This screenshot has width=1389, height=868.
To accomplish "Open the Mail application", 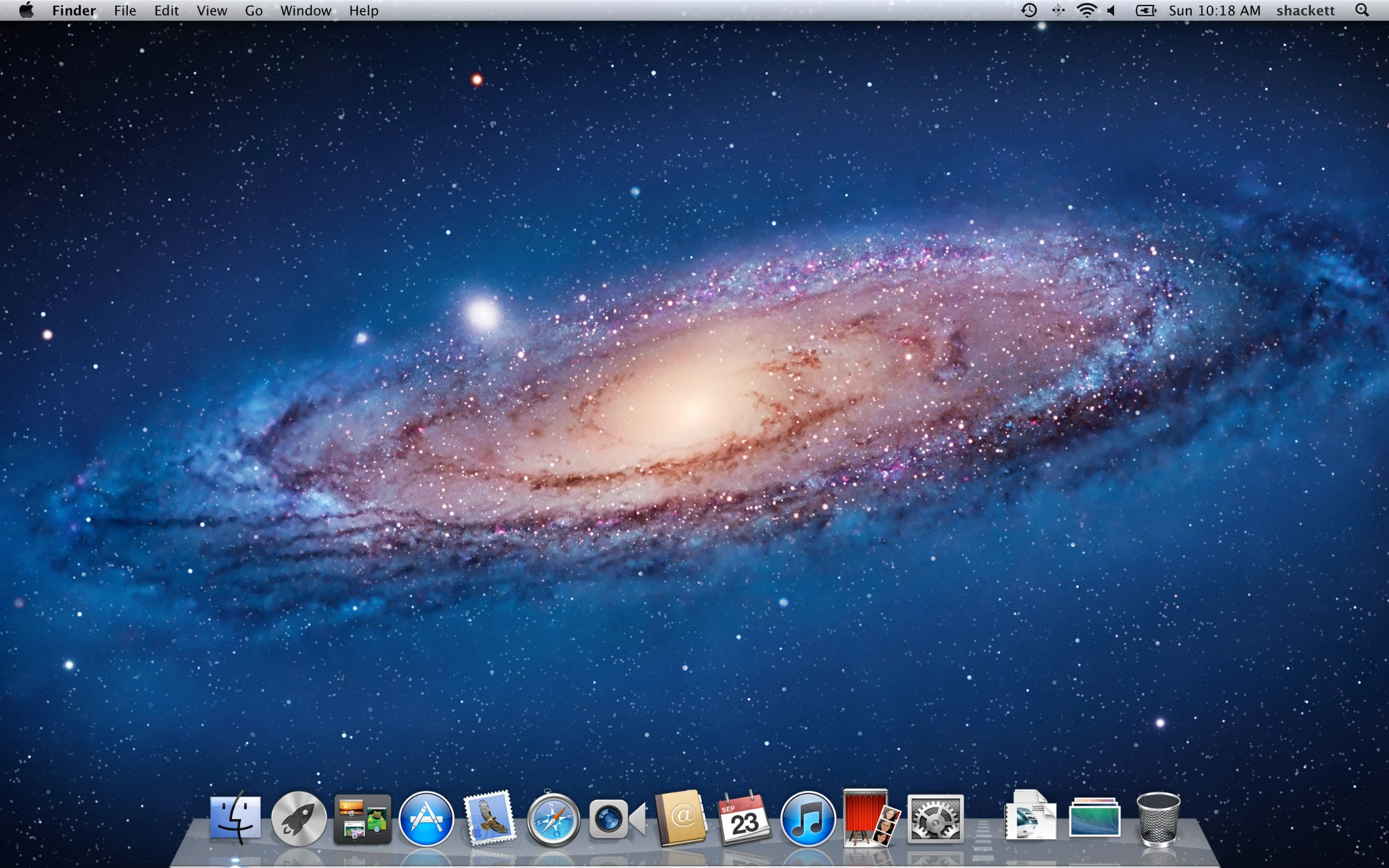I will (490, 819).
